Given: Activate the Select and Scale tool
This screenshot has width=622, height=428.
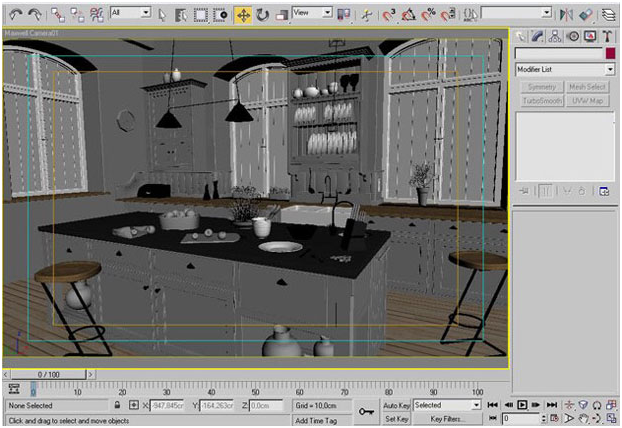Looking at the screenshot, I should 281,15.
